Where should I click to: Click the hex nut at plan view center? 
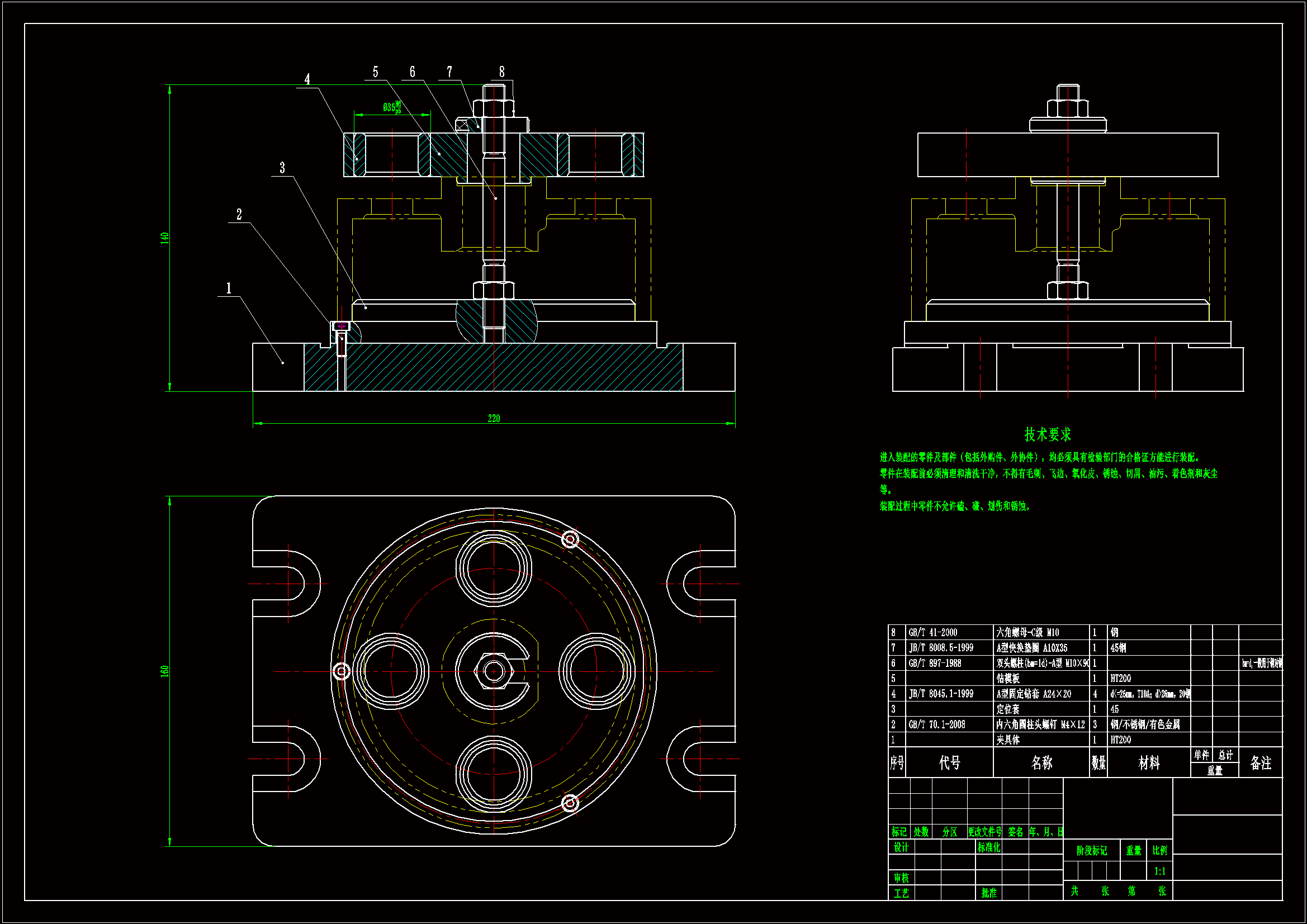pyautogui.click(x=494, y=672)
